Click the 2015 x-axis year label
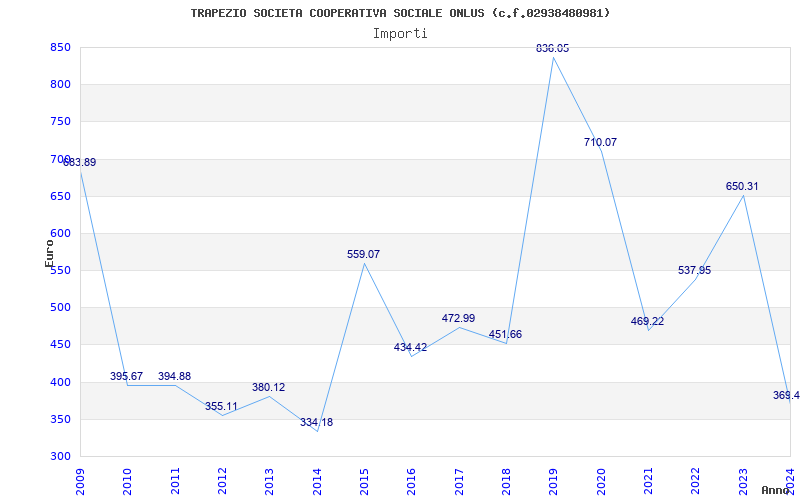This screenshot has width=800, height=500. 364,482
